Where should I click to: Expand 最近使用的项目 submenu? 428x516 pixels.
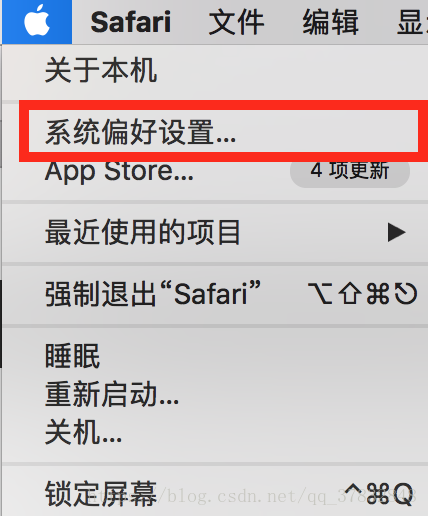point(215,232)
